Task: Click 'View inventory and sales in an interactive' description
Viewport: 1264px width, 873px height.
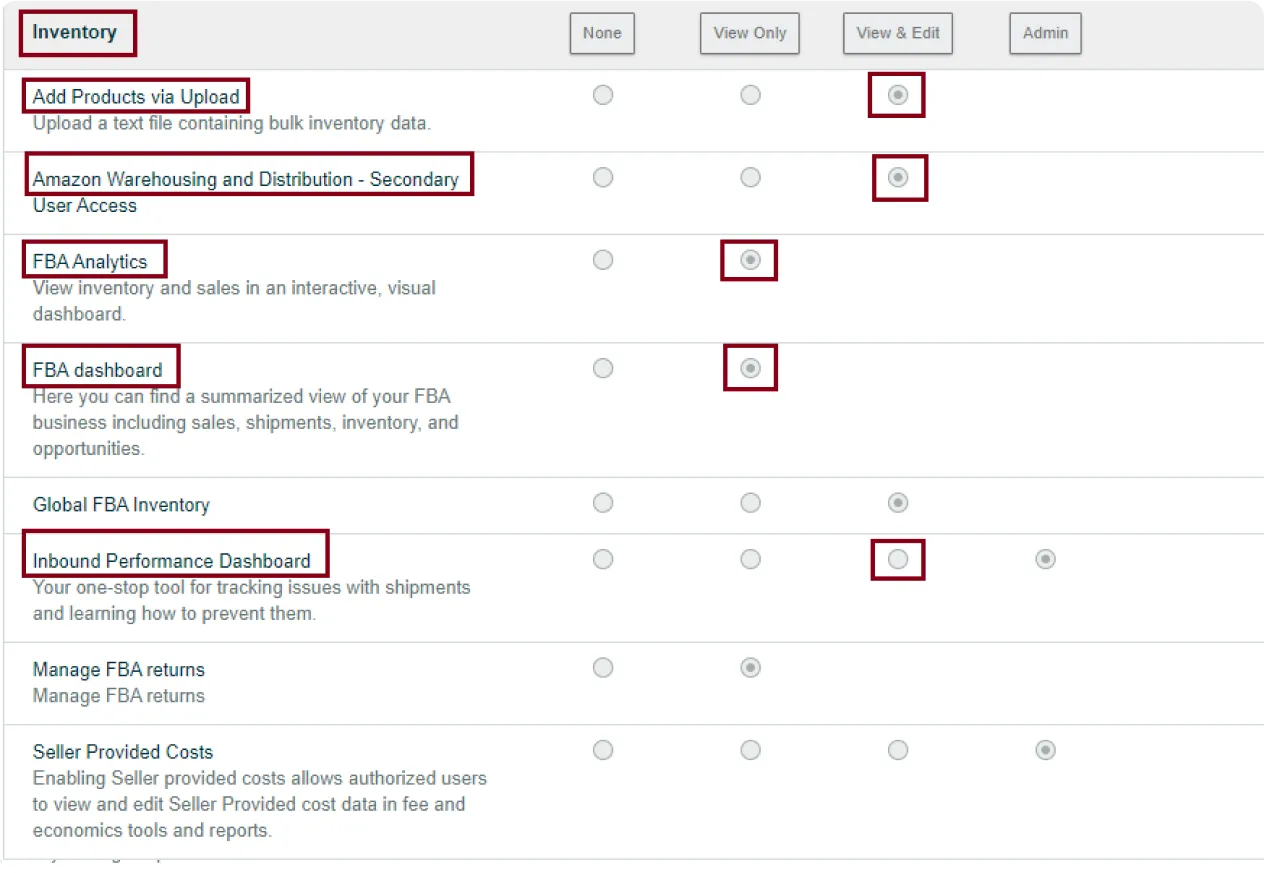Action: coord(234,301)
